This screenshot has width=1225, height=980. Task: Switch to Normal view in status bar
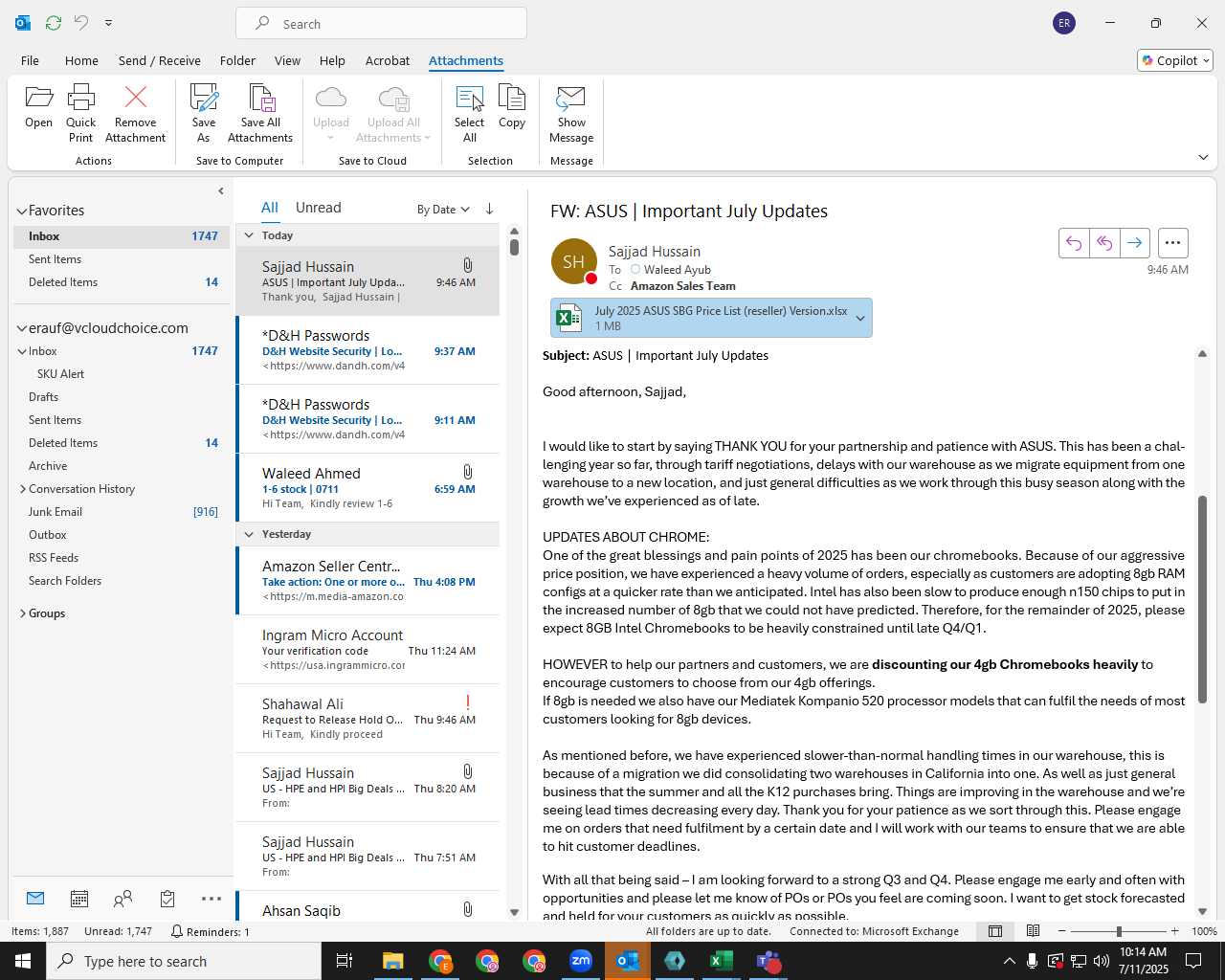[x=995, y=931]
